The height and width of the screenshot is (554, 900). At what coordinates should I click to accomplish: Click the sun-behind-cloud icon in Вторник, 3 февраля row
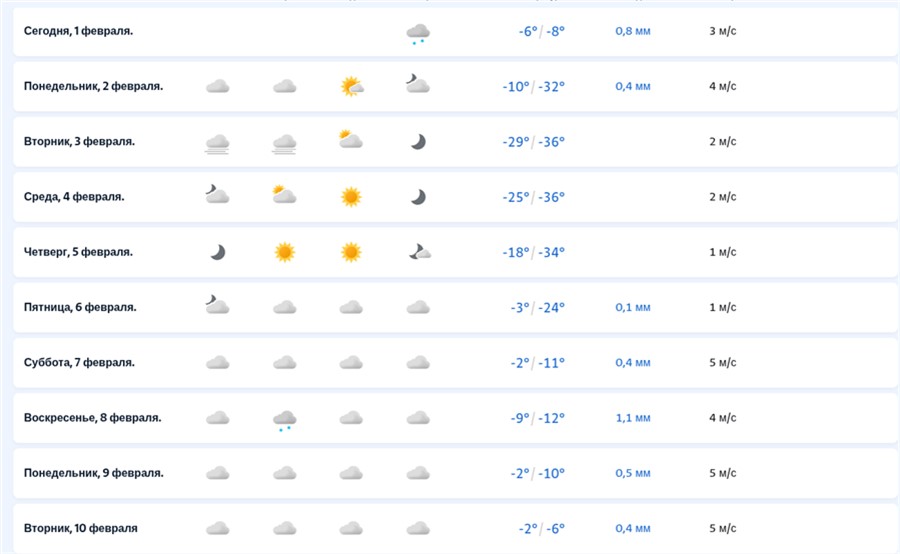tap(350, 140)
